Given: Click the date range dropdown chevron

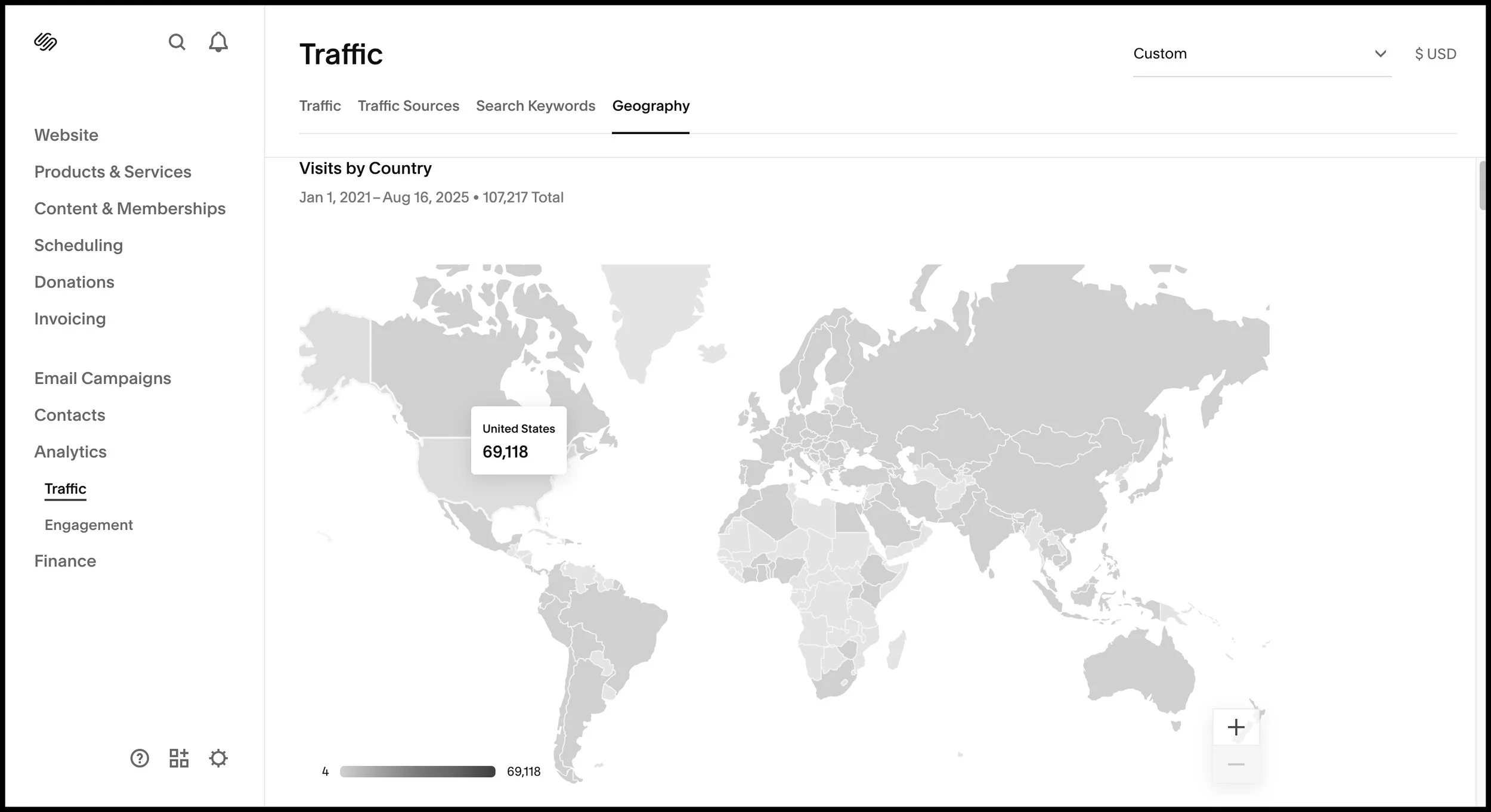Looking at the screenshot, I should (1380, 54).
